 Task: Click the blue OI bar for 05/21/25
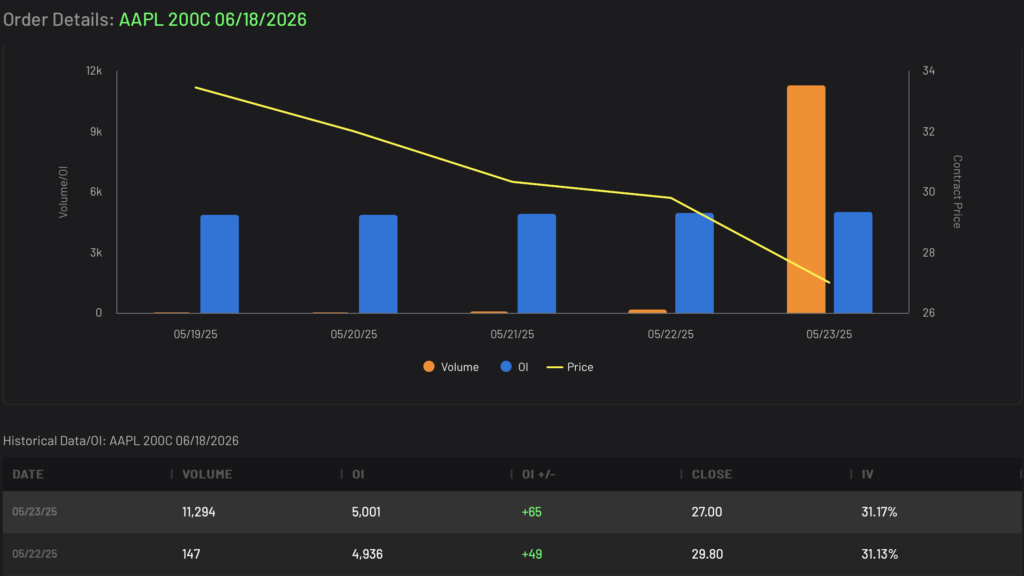click(537, 264)
